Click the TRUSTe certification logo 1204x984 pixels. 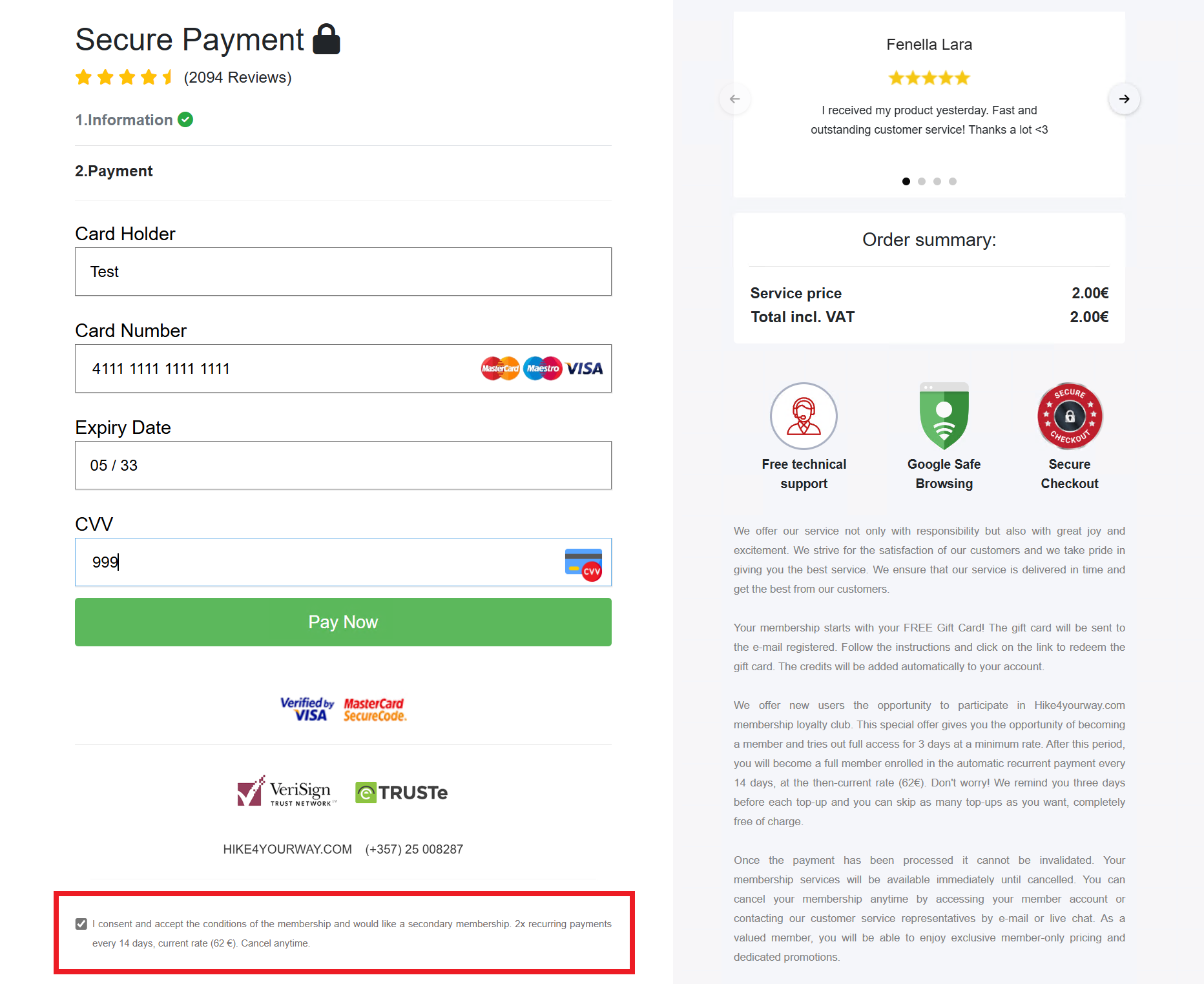pyautogui.click(x=401, y=792)
